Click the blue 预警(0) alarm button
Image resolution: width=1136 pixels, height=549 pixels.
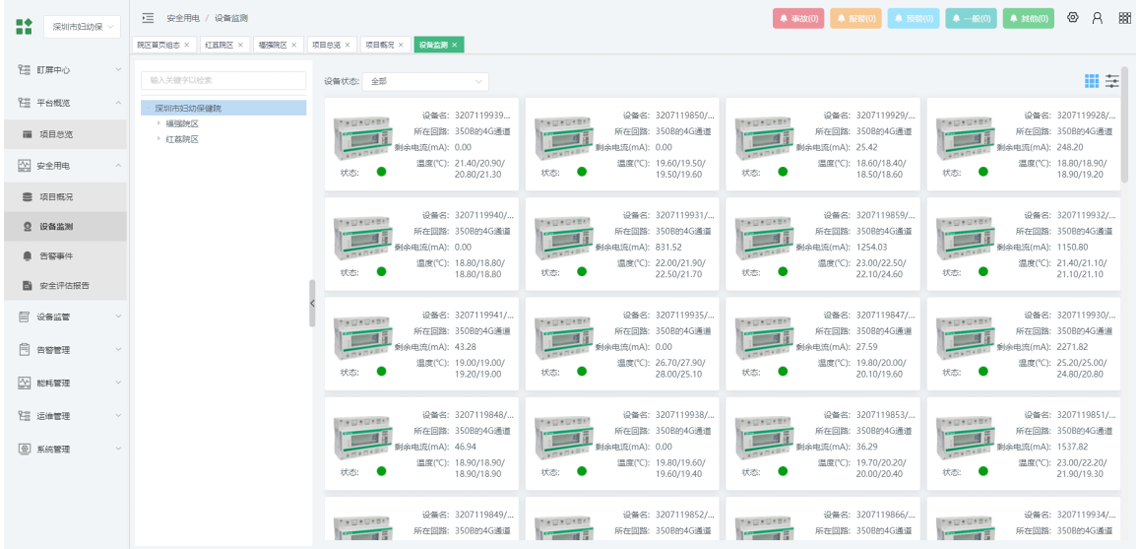pyautogui.click(x=914, y=19)
